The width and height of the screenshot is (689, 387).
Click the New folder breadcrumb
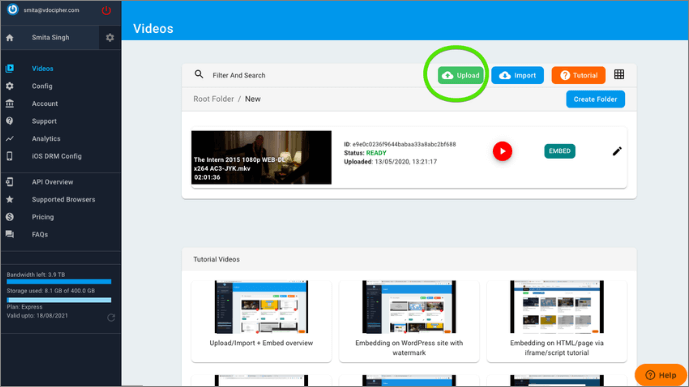[x=253, y=99]
